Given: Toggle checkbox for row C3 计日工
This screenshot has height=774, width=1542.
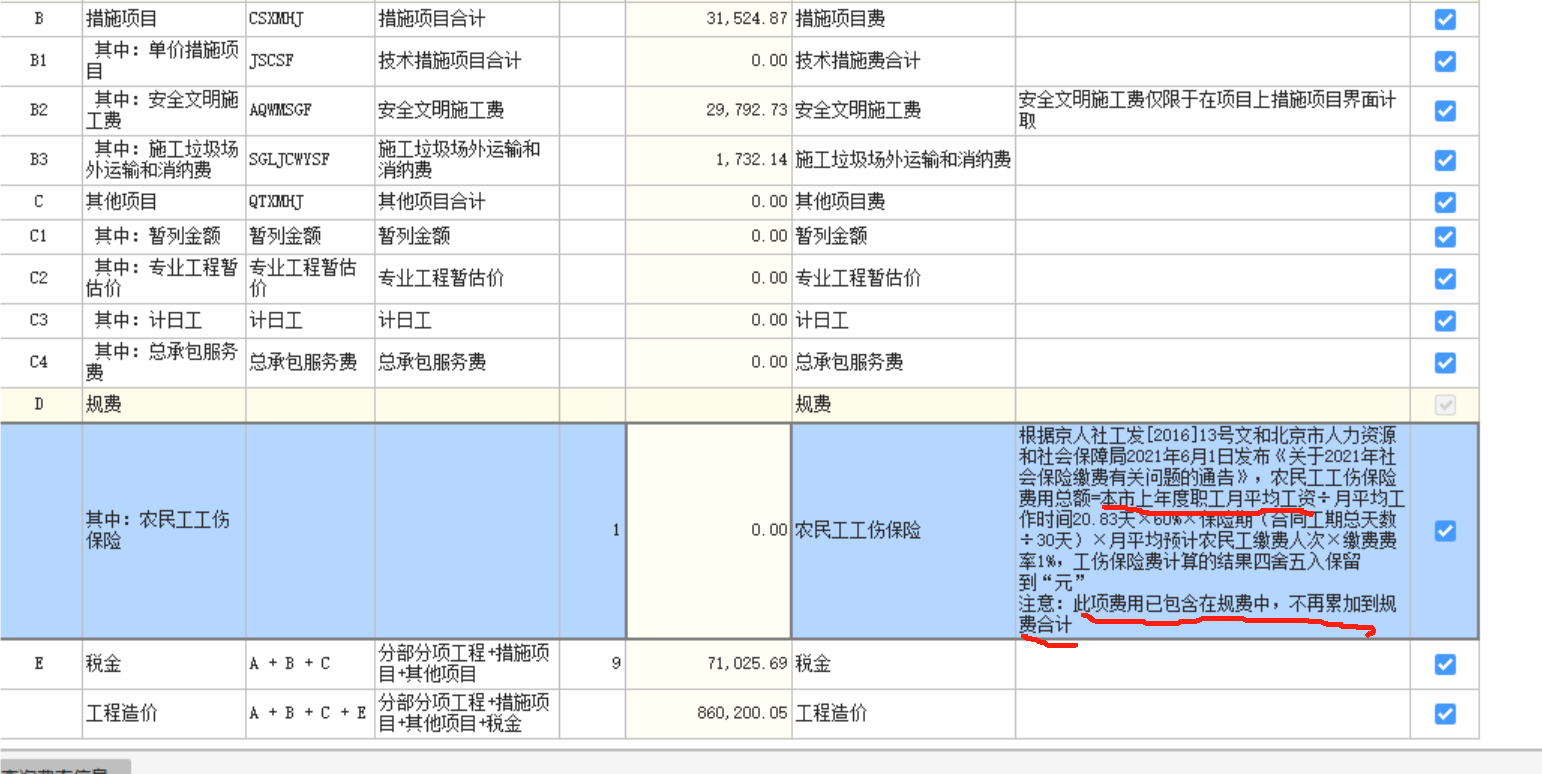Looking at the screenshot, I should tap(1444, 321).
